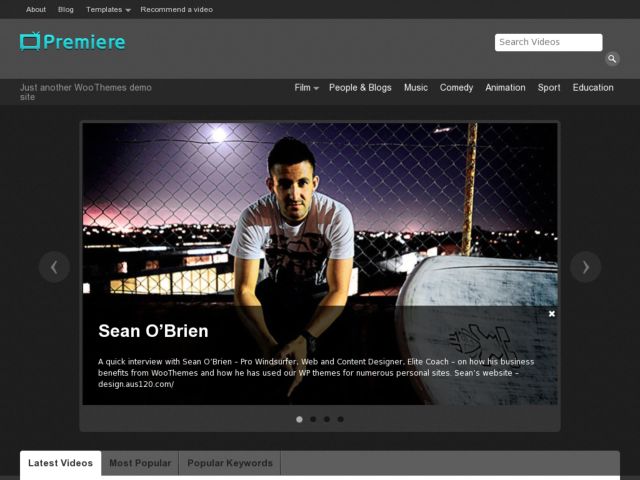The width and height of the screenshot is (640, 480).
Task: Go to previous slide arrow
Action: click(54, 267)
